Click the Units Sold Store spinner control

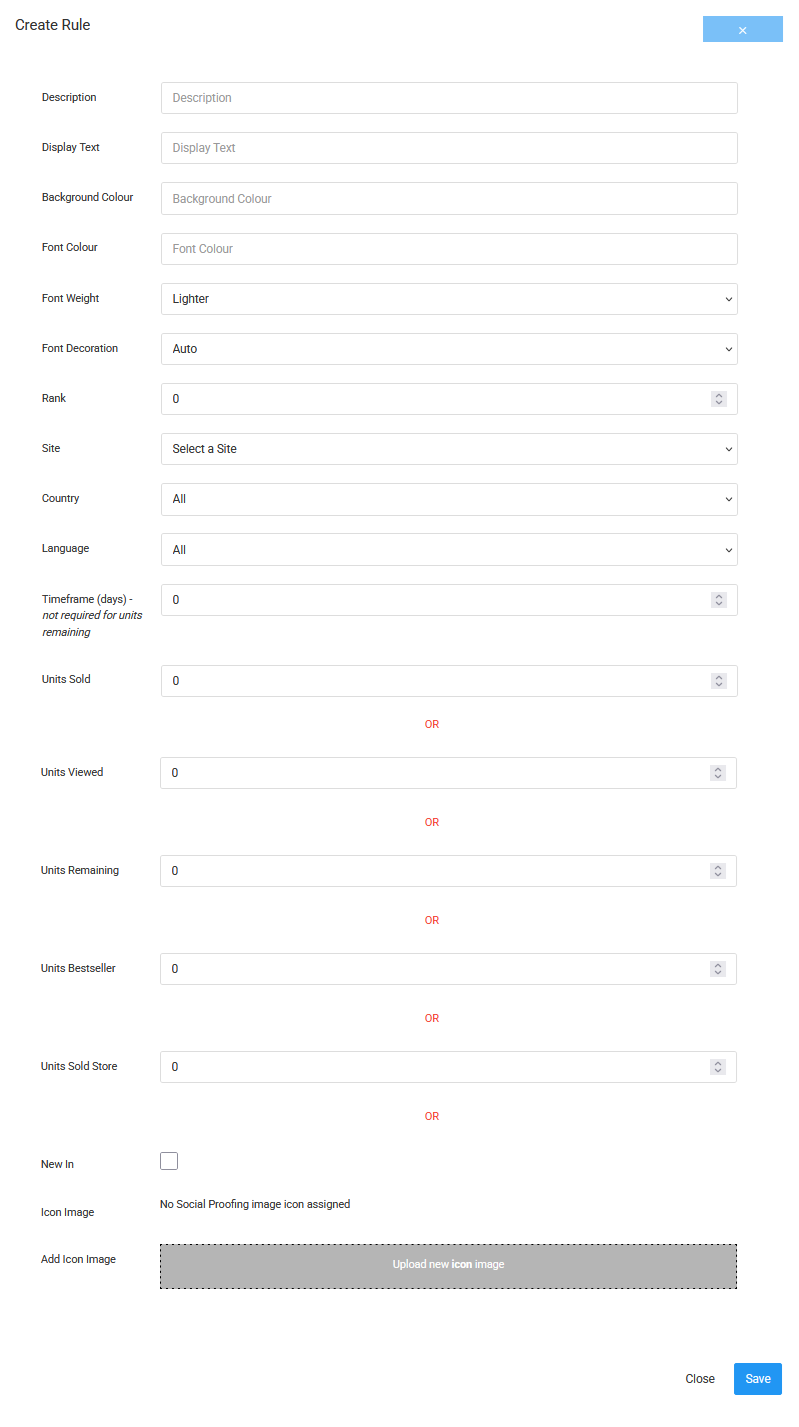(717, 1067)
